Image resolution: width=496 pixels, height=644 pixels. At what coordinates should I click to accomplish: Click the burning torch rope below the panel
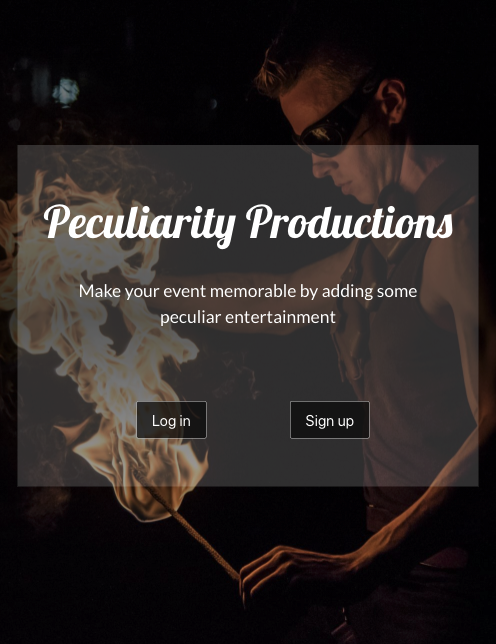point(193,530)
